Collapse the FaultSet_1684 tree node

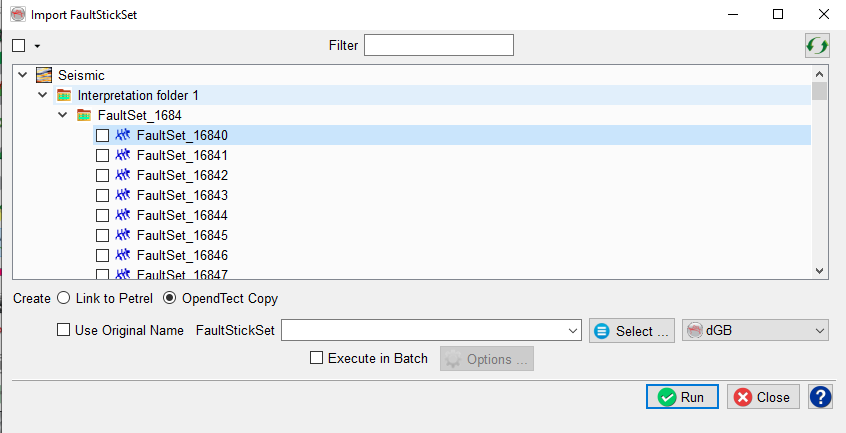(x=63, y=115)
